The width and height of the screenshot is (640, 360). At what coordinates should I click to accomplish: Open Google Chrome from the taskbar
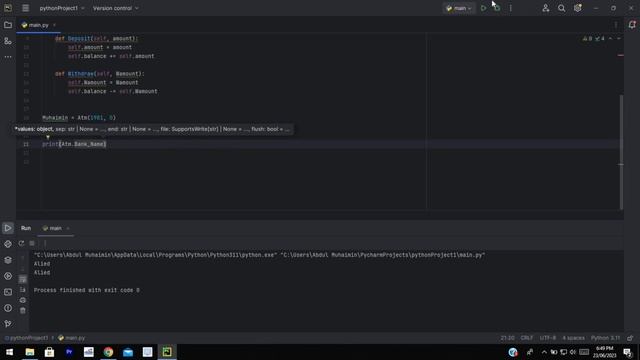[108, 352]
